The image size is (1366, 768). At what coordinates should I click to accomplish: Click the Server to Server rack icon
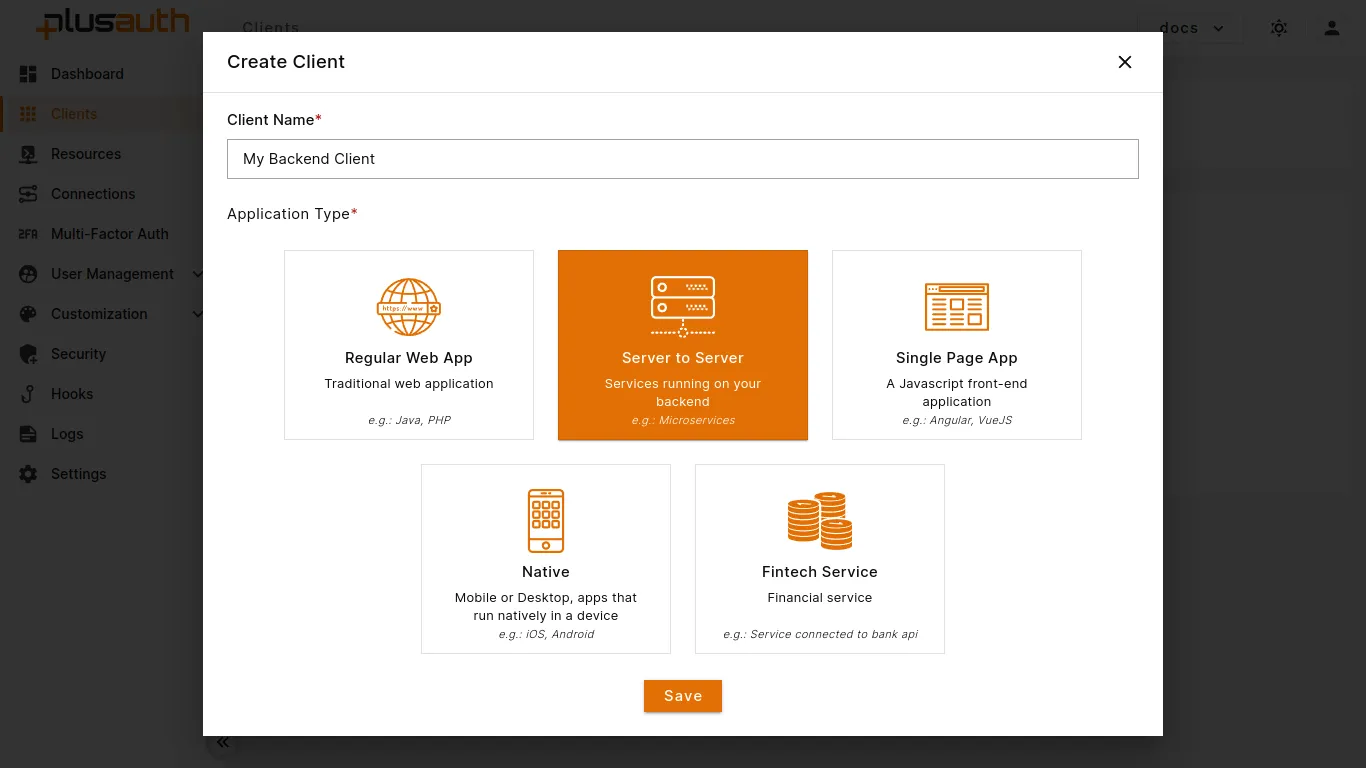click(683, 306)
